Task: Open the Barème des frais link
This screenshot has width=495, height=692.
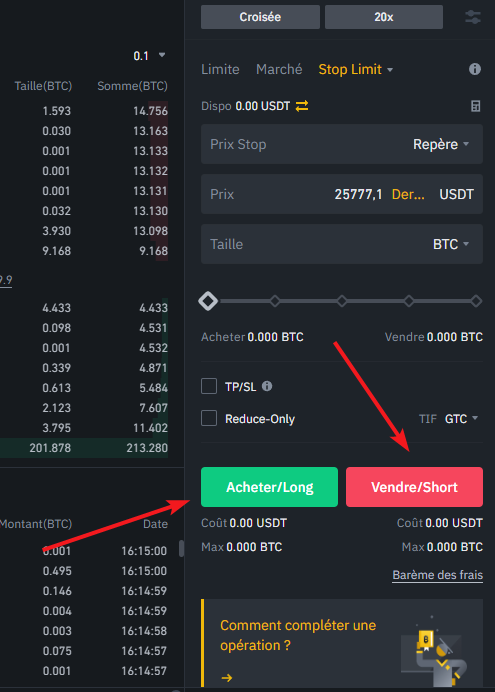Action: [438, 575]
